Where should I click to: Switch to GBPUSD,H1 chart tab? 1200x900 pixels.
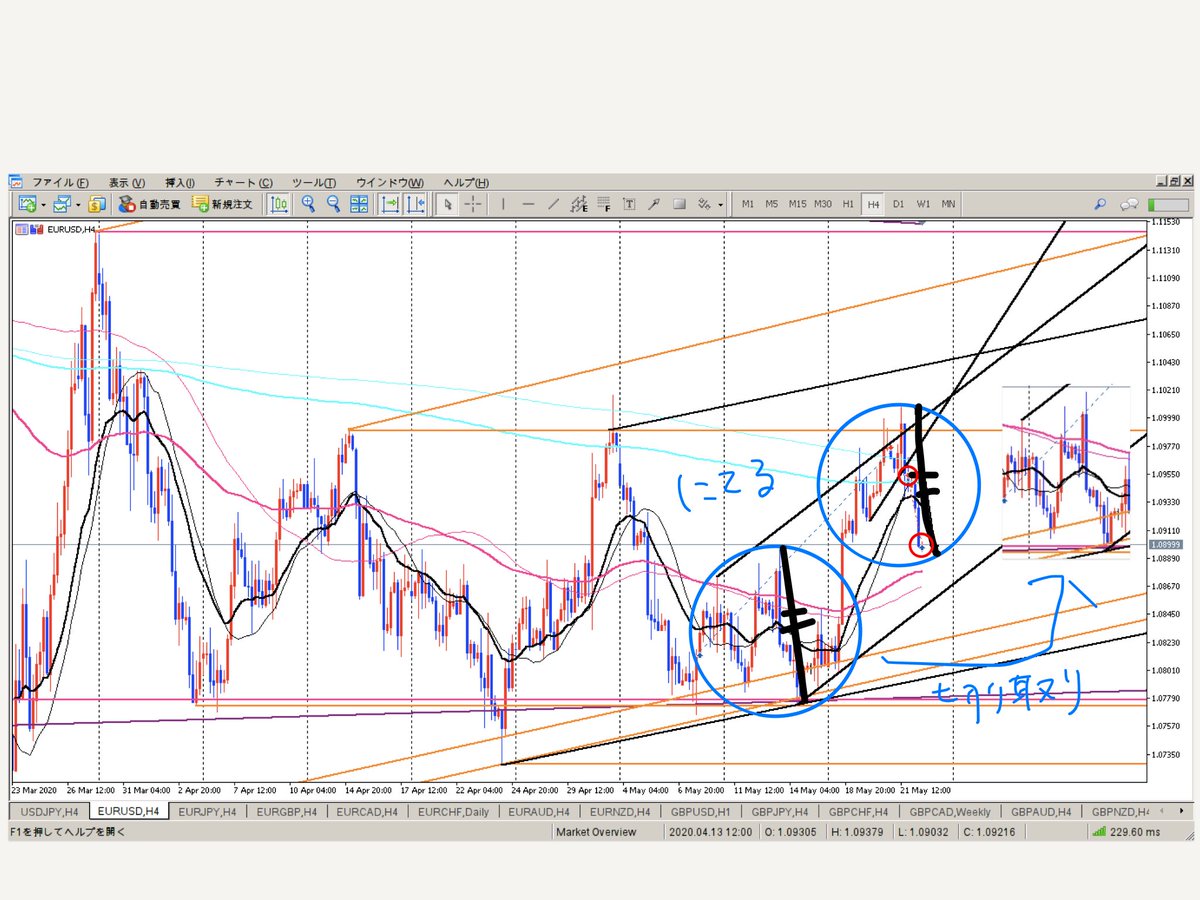(x=701, y=811)
